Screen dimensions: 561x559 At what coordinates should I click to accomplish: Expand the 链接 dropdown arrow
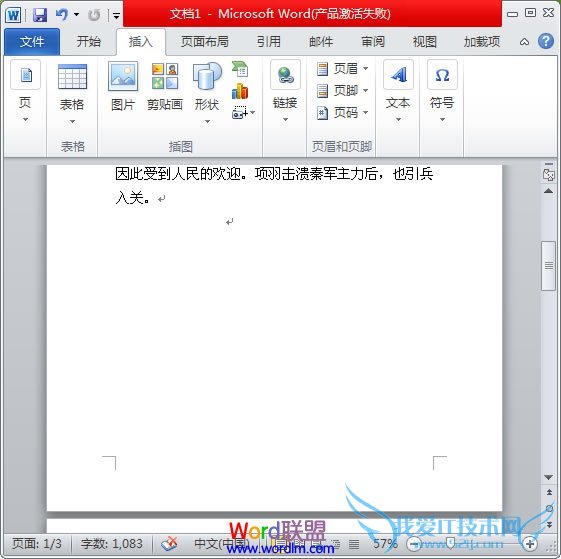click(285, 120)
